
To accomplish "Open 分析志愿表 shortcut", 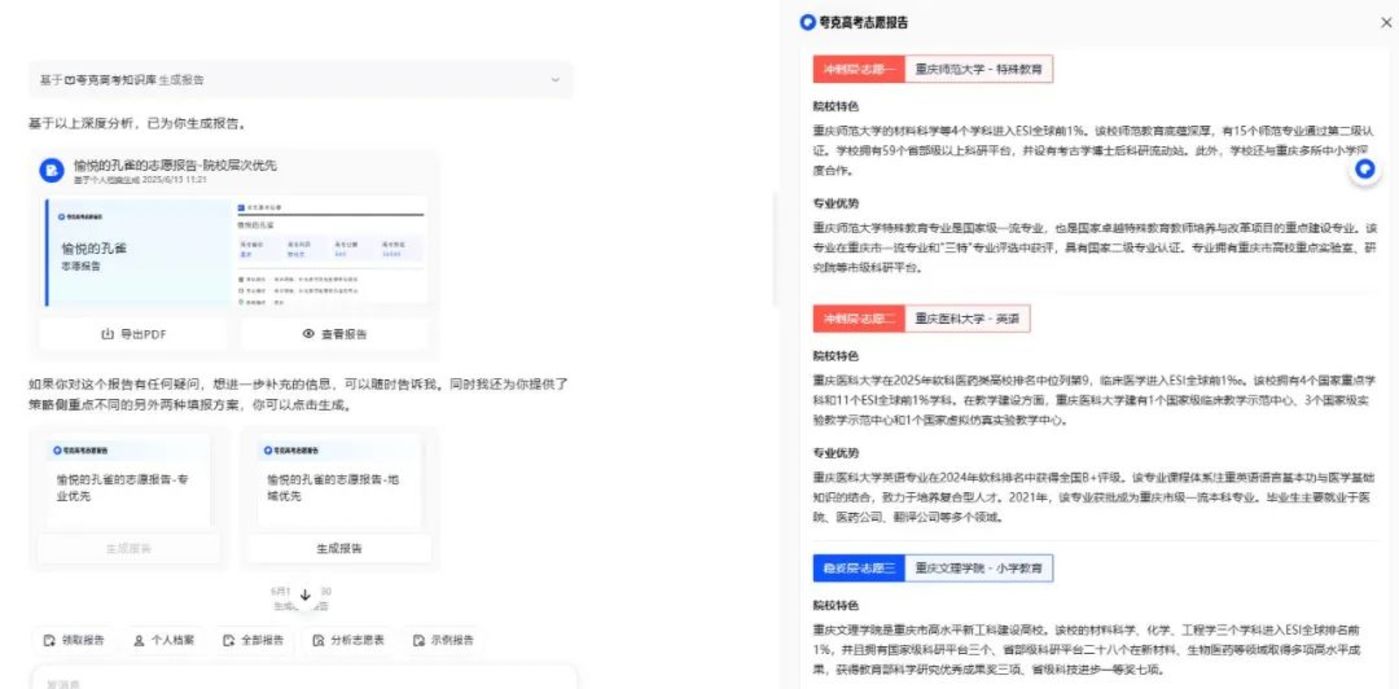I will 348,640.
